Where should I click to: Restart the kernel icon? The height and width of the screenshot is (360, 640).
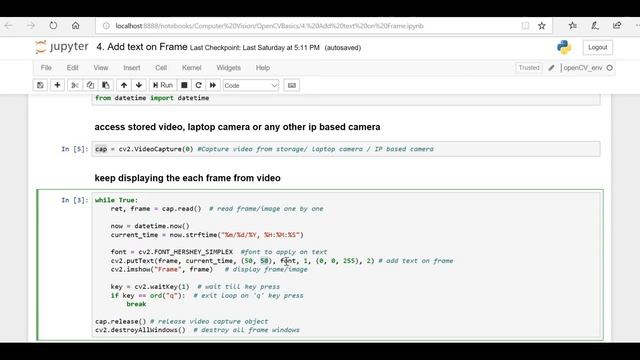point(198,85)
